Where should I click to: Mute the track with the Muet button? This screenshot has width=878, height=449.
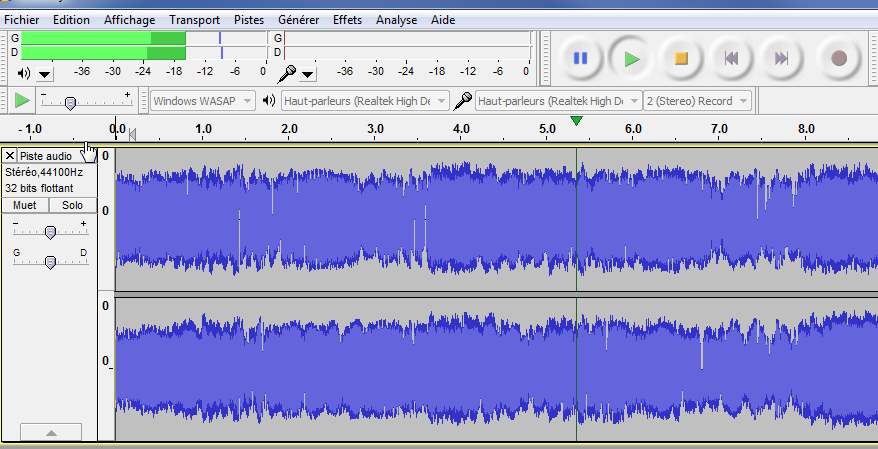(x=25, y=205)
